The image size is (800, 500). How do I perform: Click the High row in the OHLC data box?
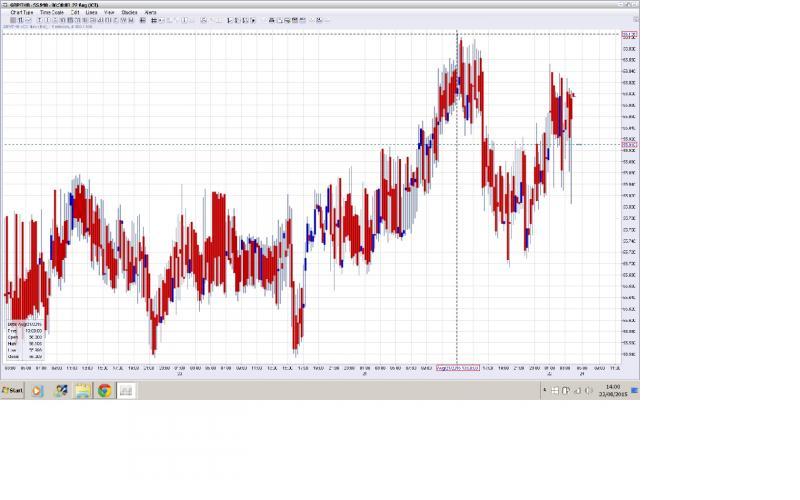(x=24, y=344)
